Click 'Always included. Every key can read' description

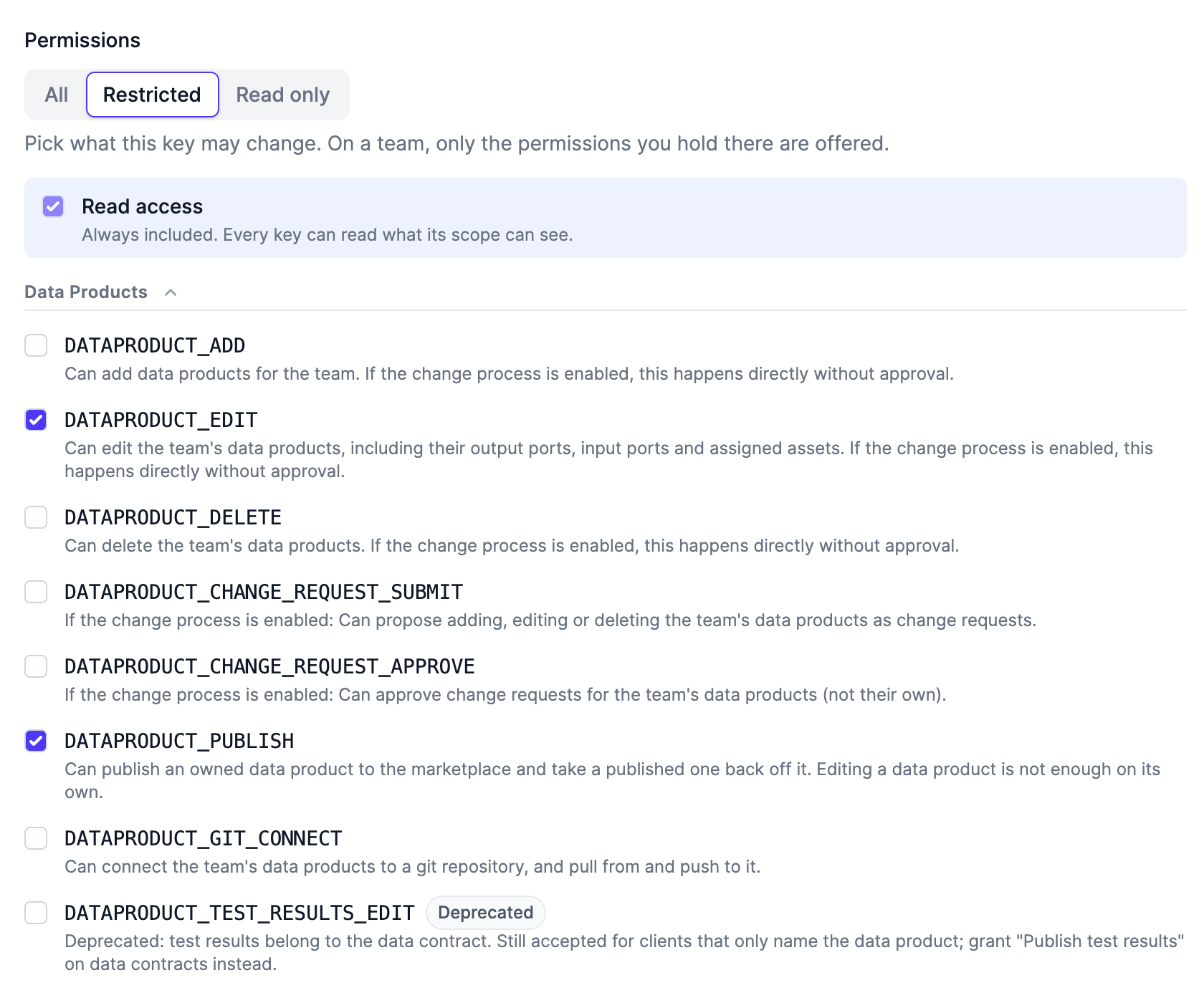point(328,235)
